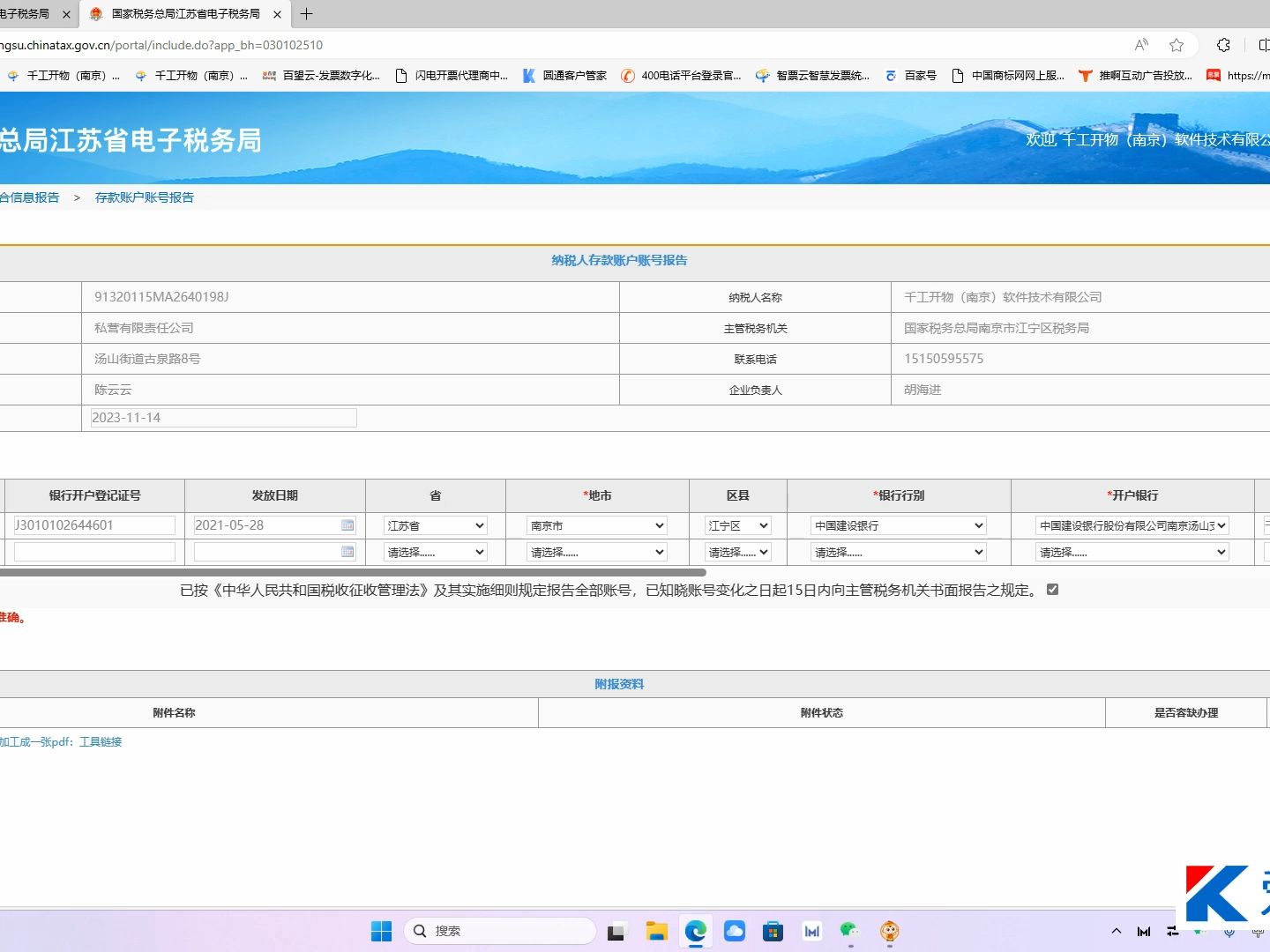This screenshot has width=1270, height=952.
Task: Click empty issue date field in second row
Action: 266,552
